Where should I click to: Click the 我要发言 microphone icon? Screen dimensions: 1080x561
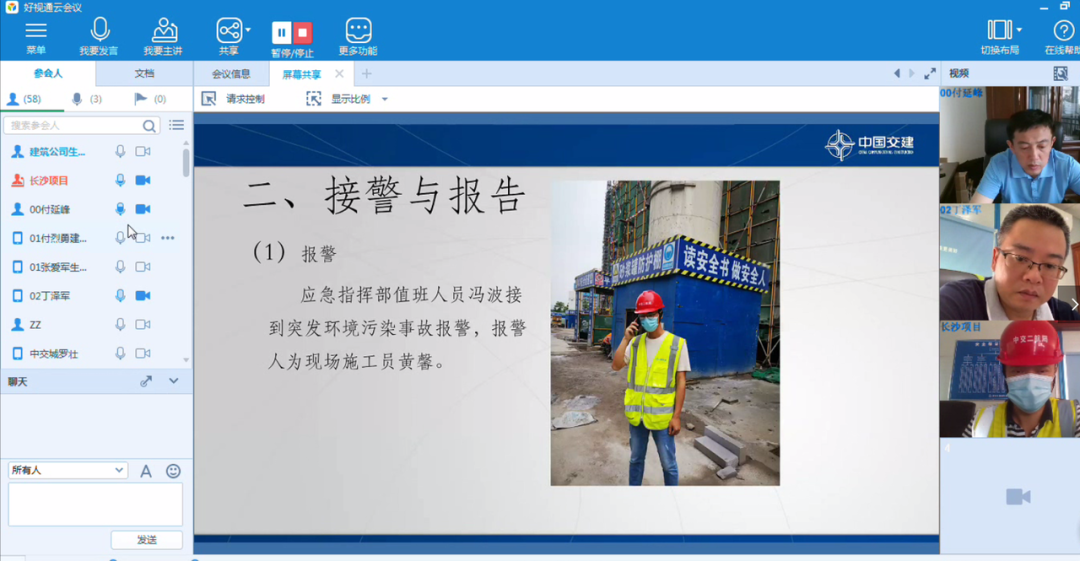tap(99, 31)
